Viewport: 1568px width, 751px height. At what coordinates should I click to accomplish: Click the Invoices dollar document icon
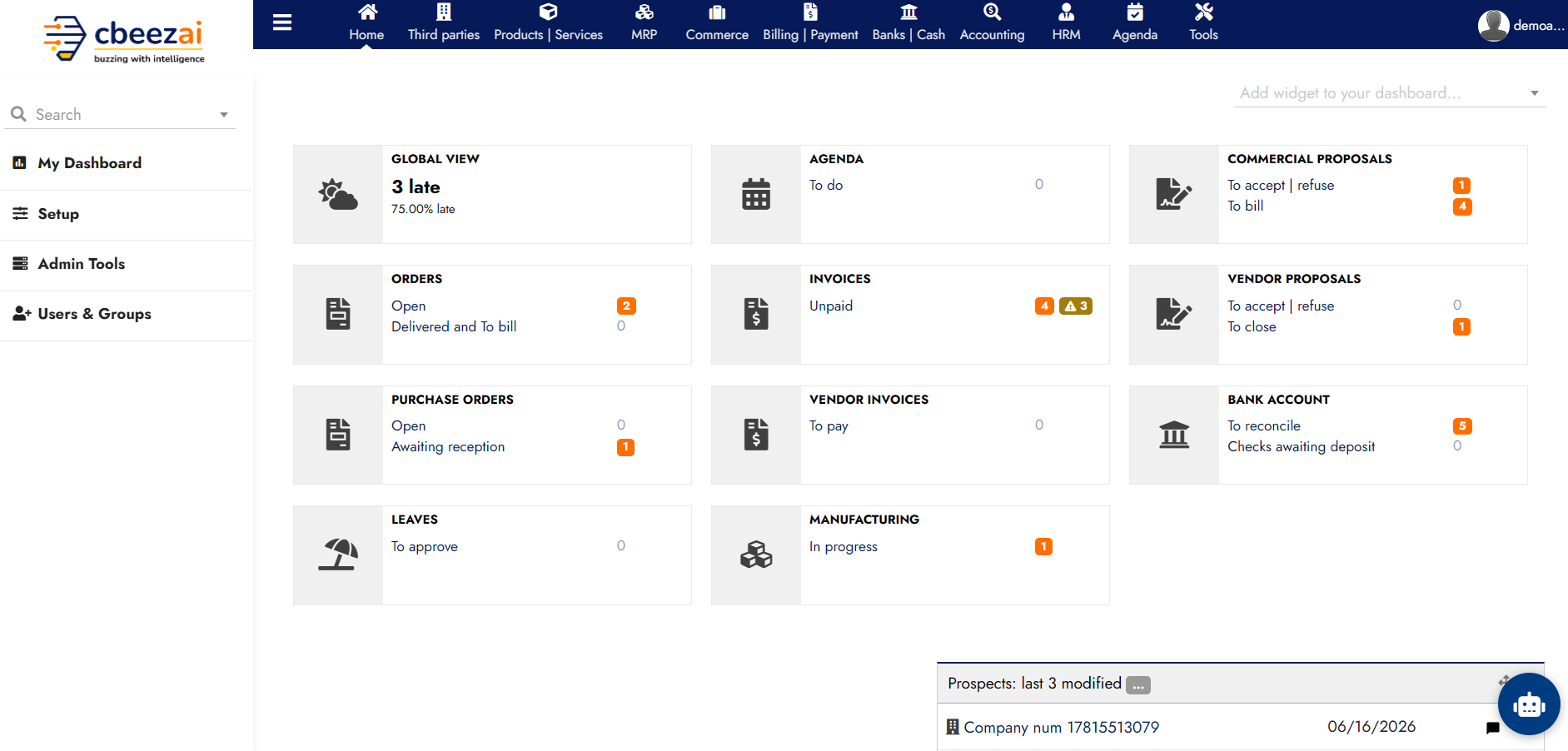[x=756, y=314]
